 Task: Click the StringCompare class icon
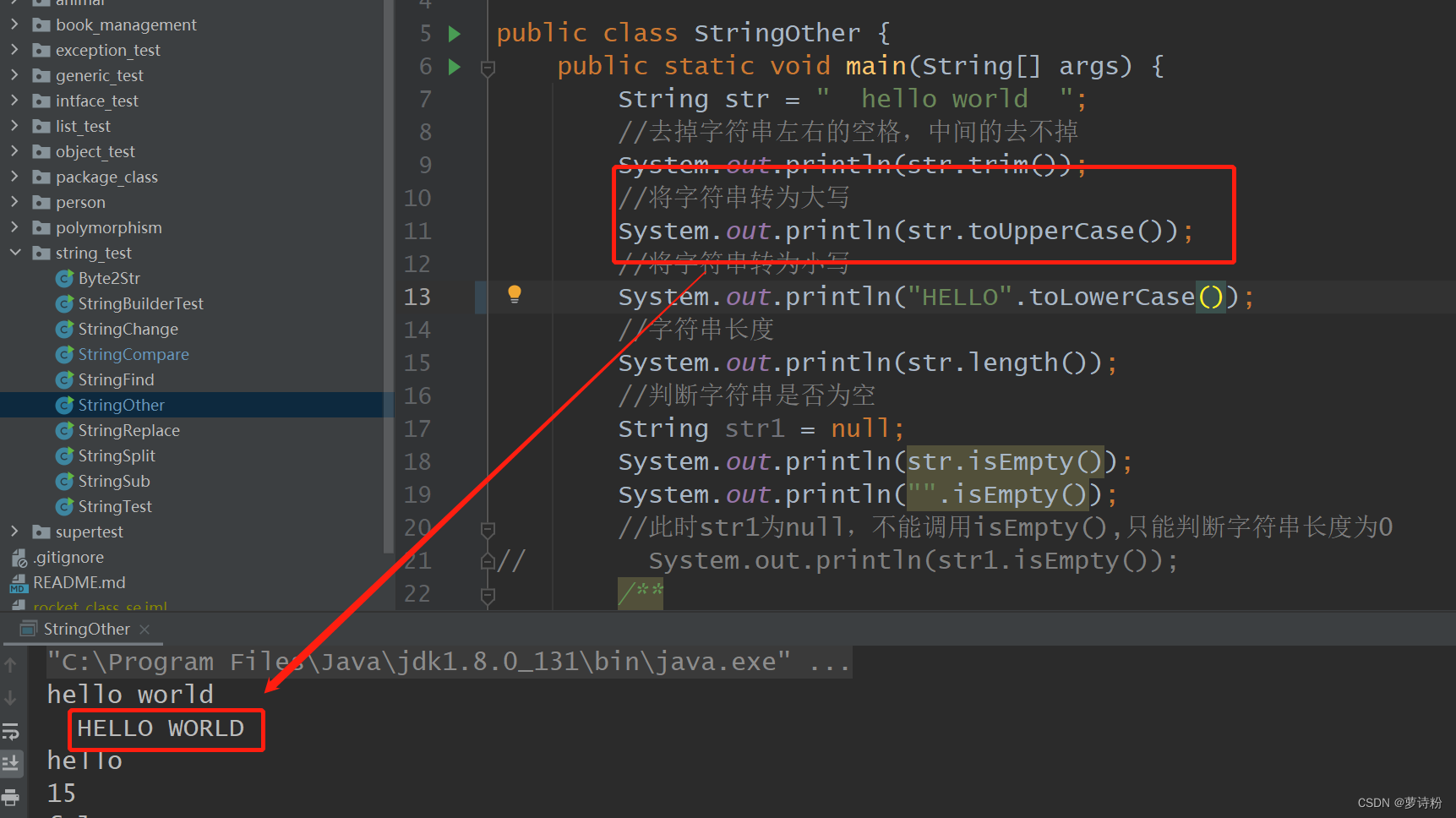point(64,354)
